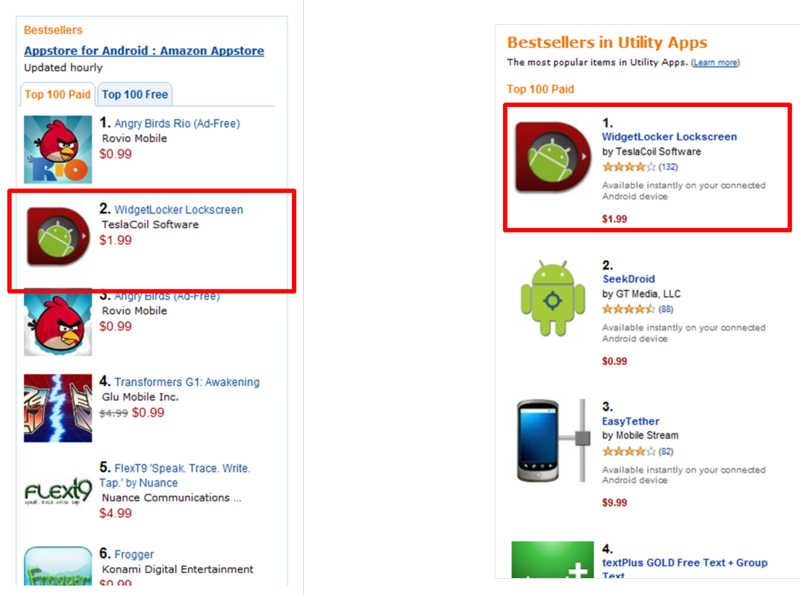
Task: Click the Learn more link
Action: [715, 63]
